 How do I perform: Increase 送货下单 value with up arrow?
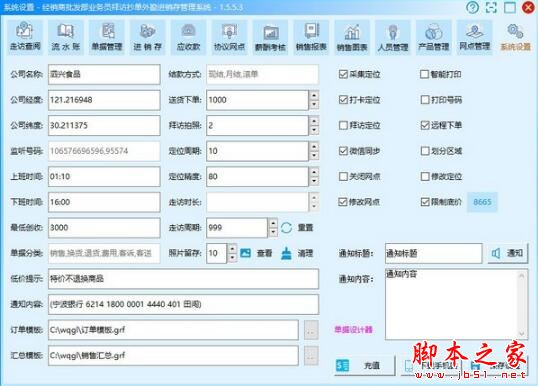[314, 95]
